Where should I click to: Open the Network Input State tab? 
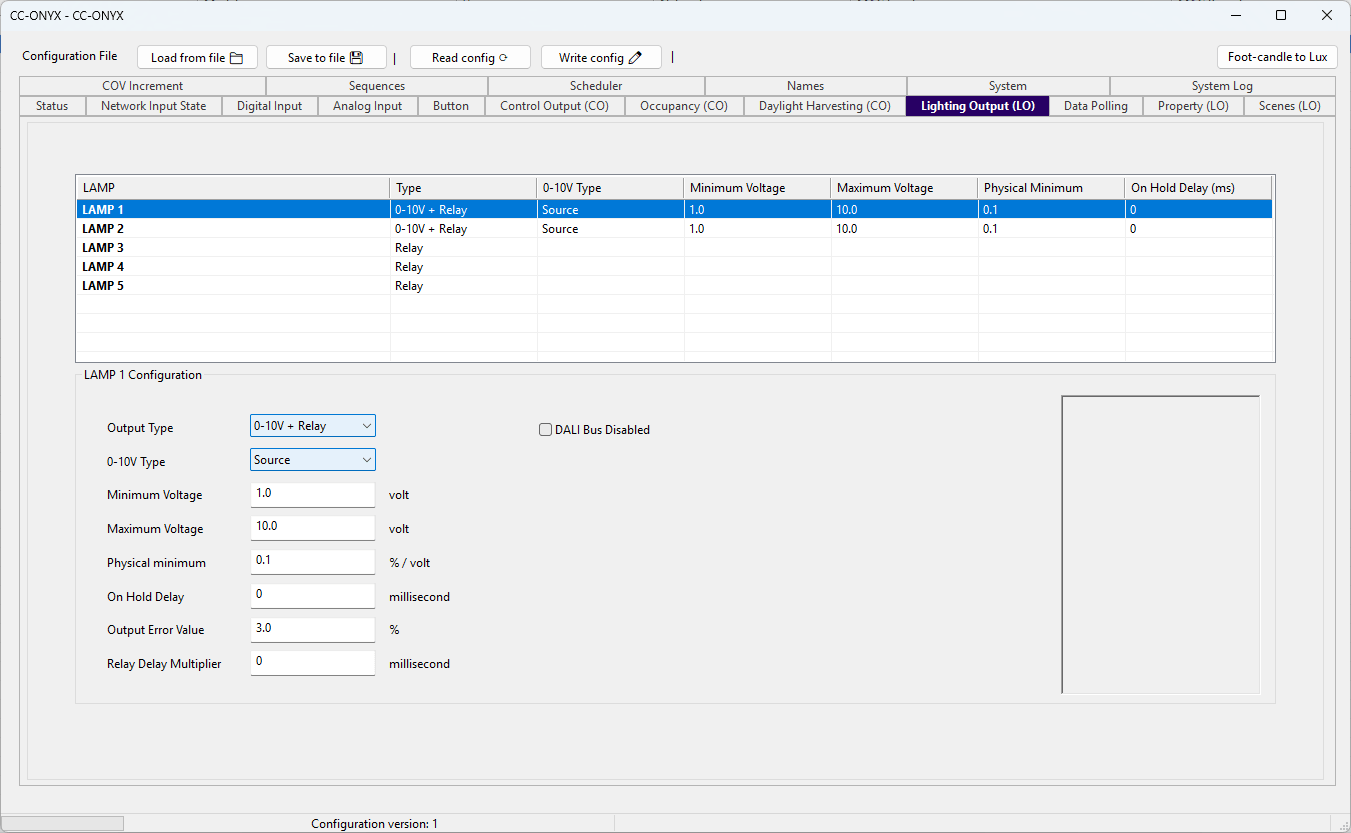[154, 106]
